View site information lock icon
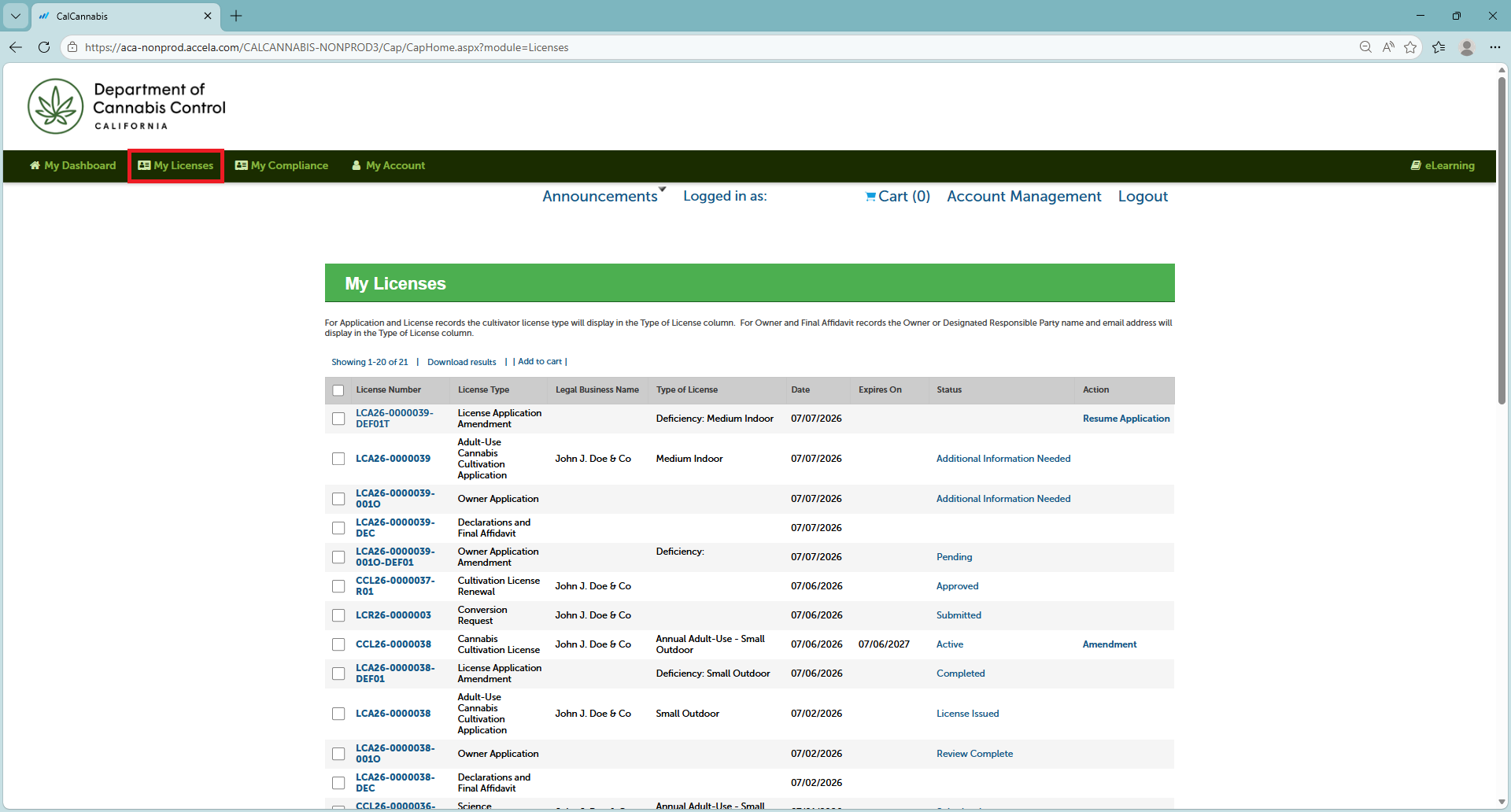This screenshot has height=812, width=1511. (x=72, y=47)
